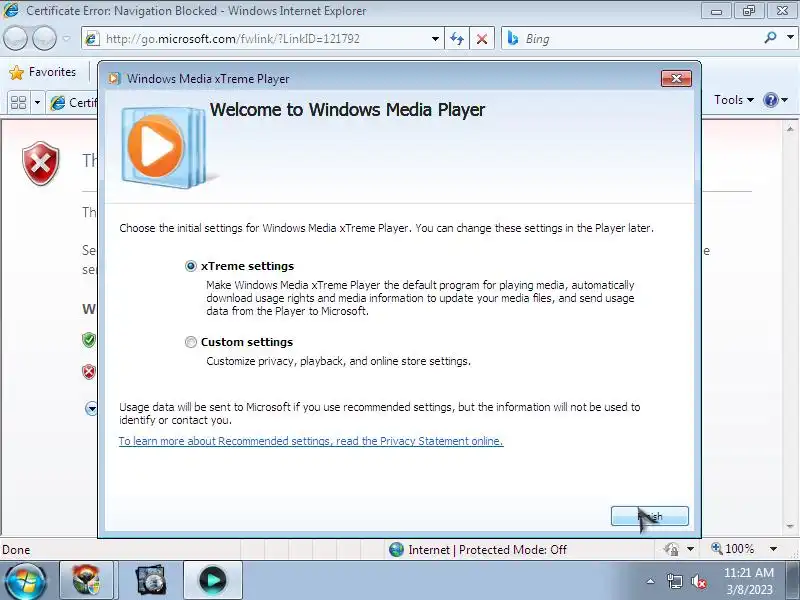Click the Internet Explorer forward button
800x600 pixels.
point(44,38)
